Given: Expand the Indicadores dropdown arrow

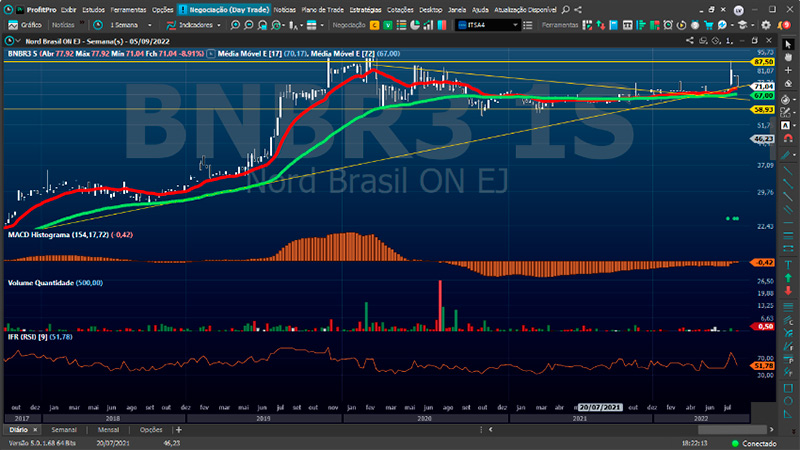Looking at the screenshot, I should pyautogui.click(x=219, y=25).
